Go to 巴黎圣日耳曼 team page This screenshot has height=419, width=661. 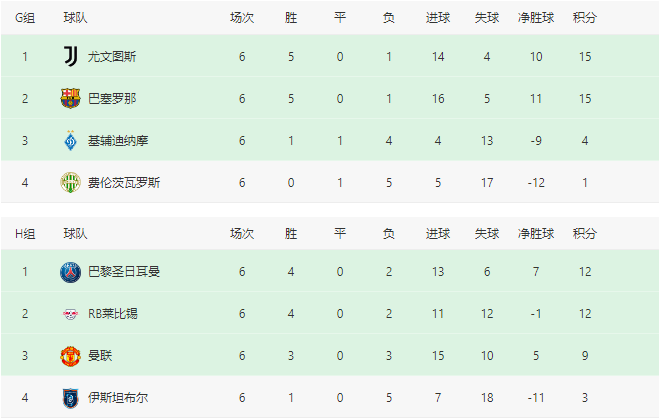124,271
